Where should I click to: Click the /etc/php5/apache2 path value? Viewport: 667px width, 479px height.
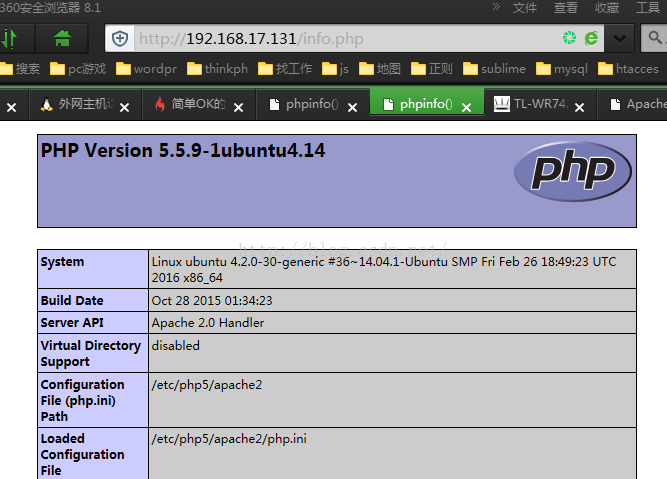coord(207,385)
